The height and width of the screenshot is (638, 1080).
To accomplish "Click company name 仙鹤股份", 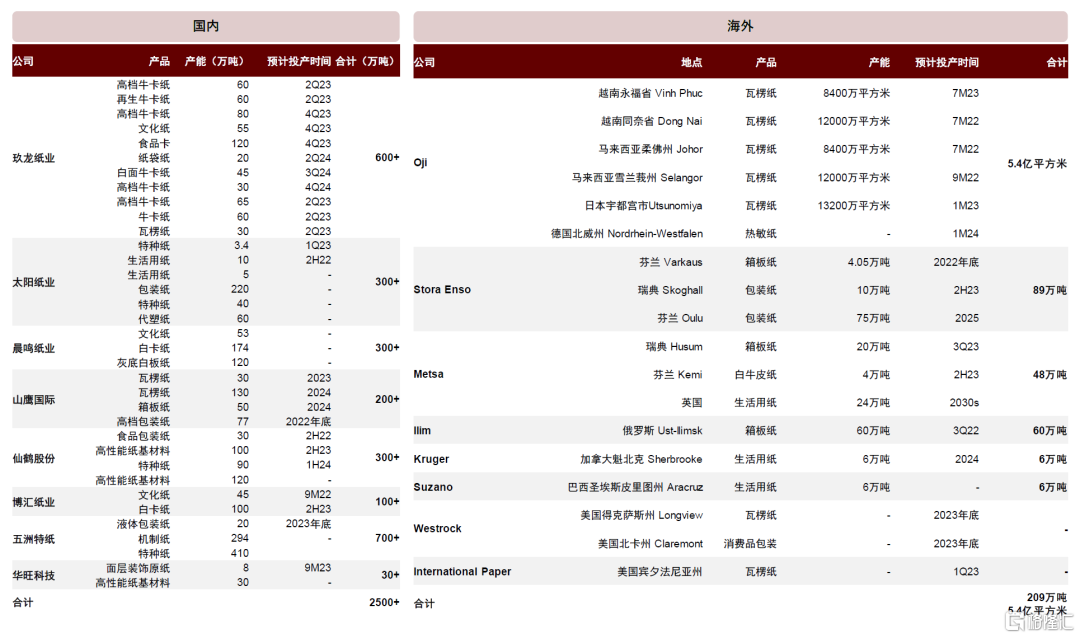I will coord(34,458).
